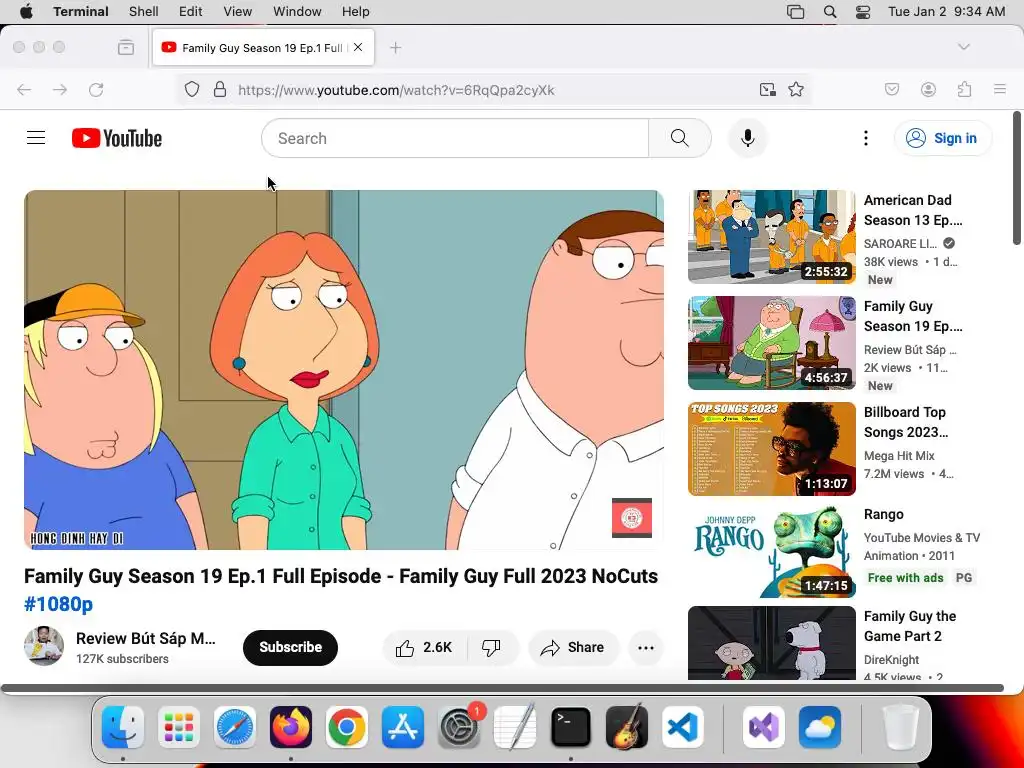Open American Dad Season 13 video title

[x=913, y=210]
